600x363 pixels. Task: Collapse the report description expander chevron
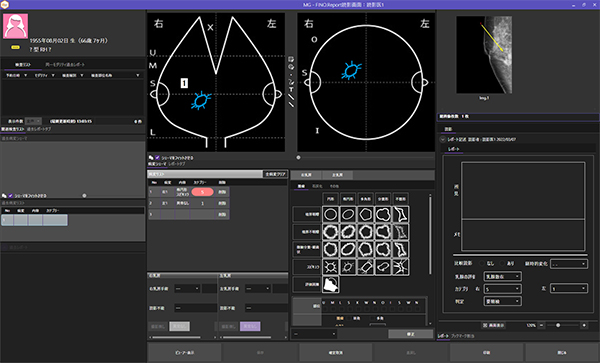point(442,140)
